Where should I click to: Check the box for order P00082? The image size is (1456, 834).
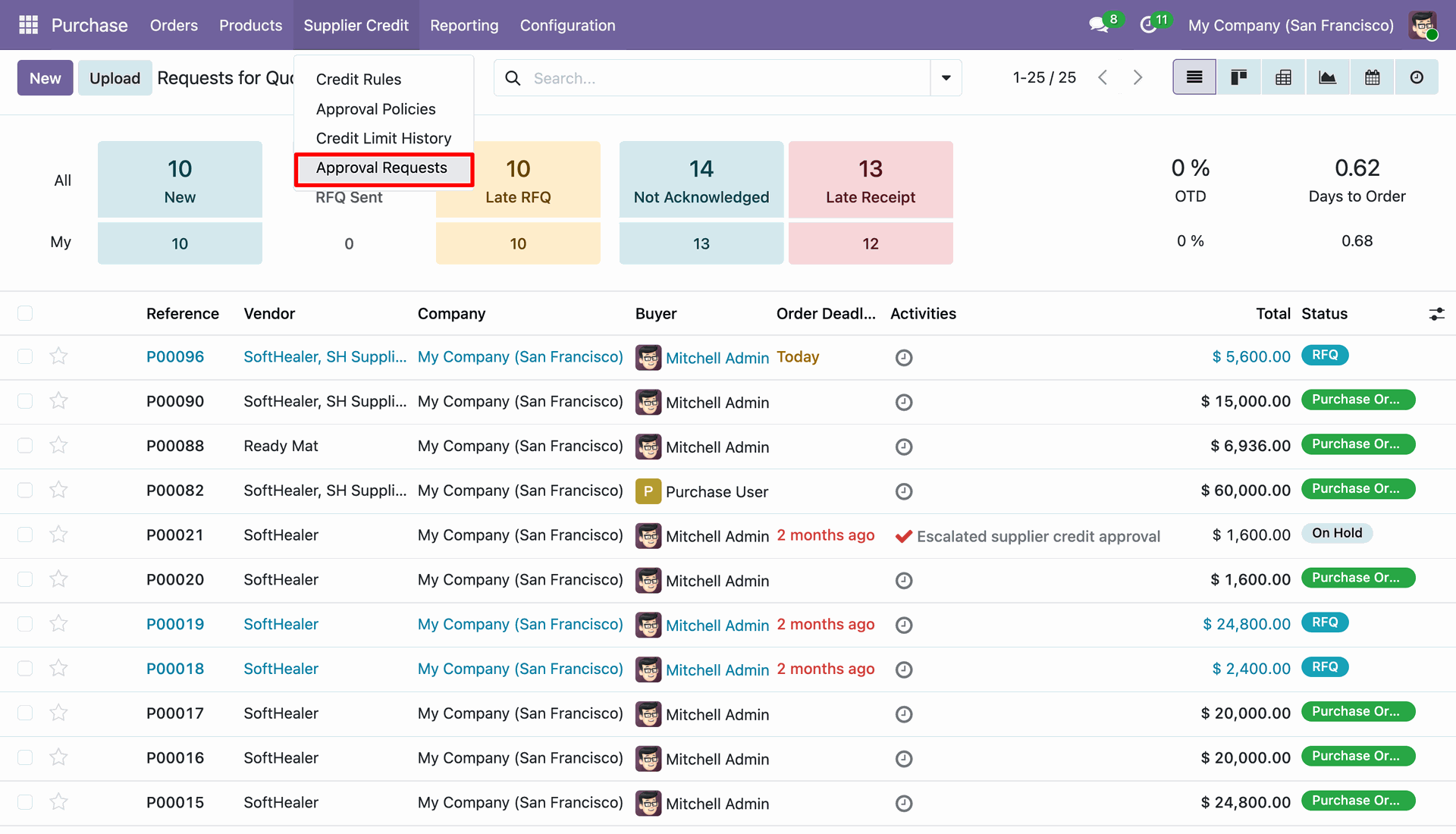coord(25,490)
